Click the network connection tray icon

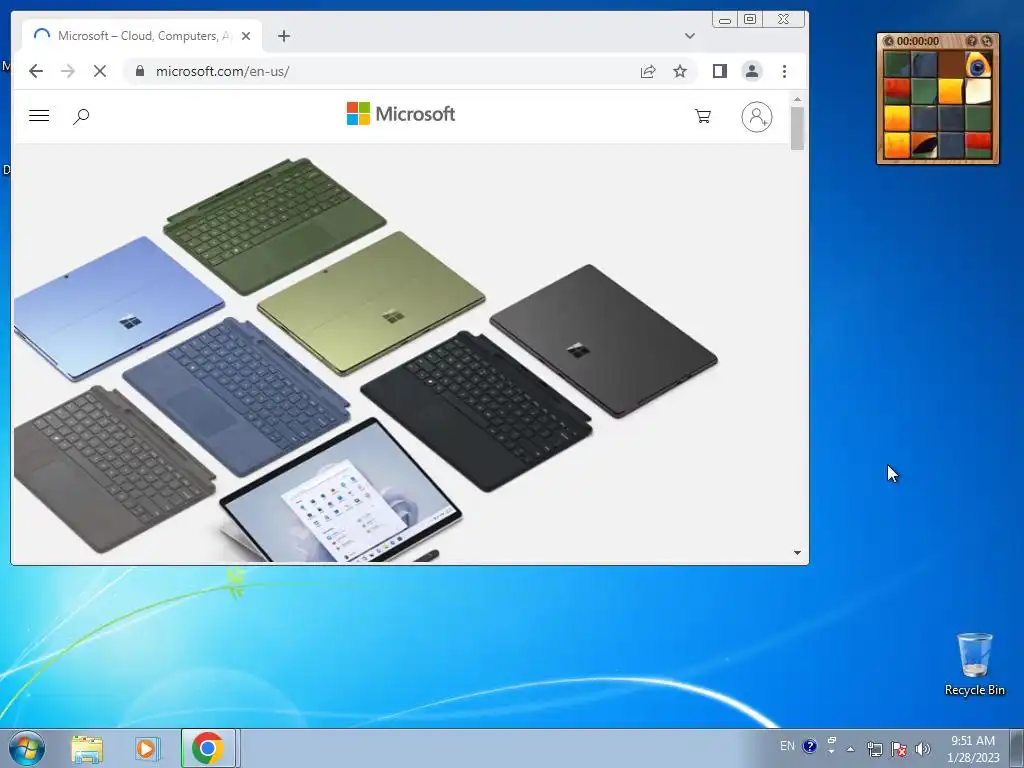click(874, 749)
